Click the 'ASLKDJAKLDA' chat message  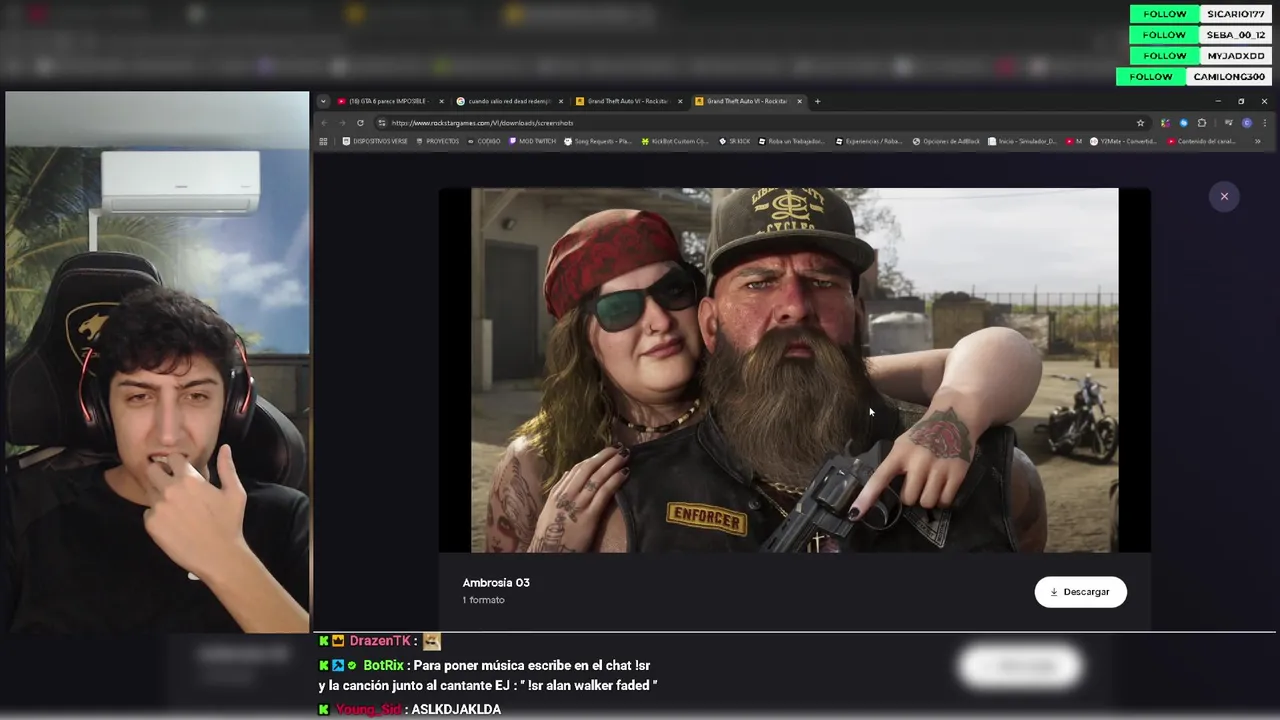pyautogui.click(x=456, y=709)
